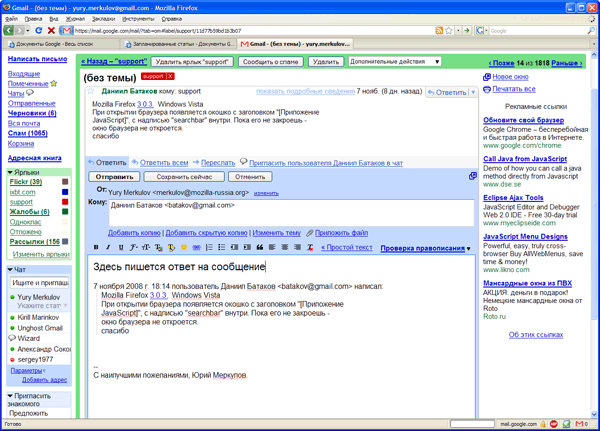Apply italic formatting in reply editor
Screen dimensions: 600x431
[108, 247]
